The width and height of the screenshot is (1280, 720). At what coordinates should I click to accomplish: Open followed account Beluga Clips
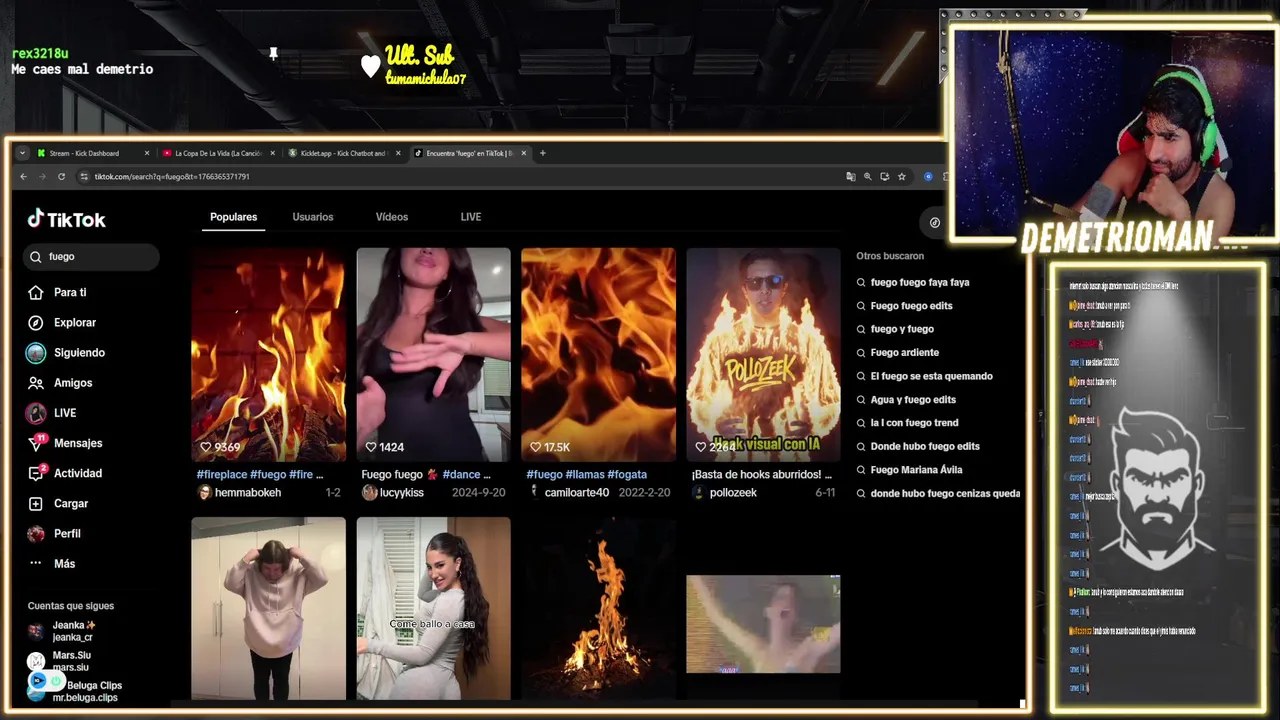point(85,691)
